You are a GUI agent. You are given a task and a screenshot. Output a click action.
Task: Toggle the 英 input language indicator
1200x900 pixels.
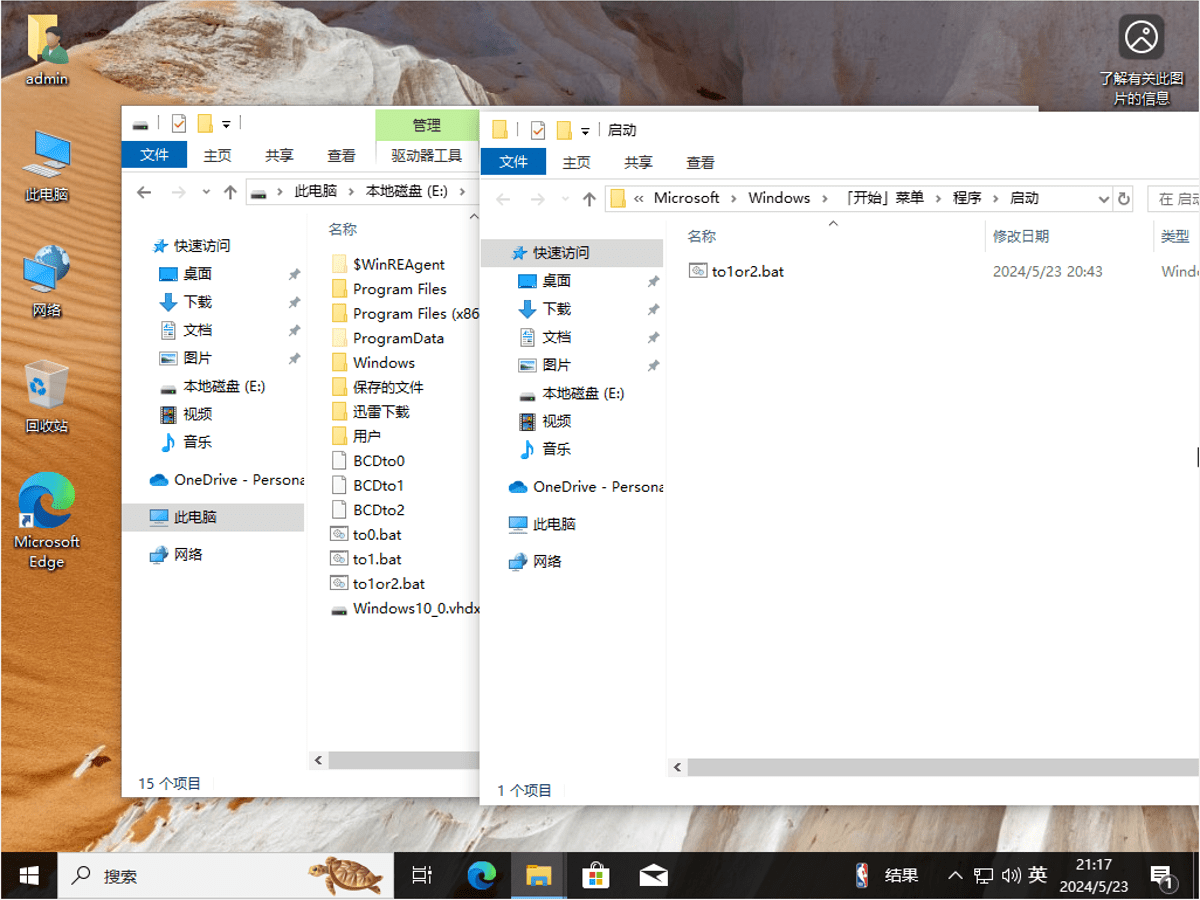click(1038, 876)
